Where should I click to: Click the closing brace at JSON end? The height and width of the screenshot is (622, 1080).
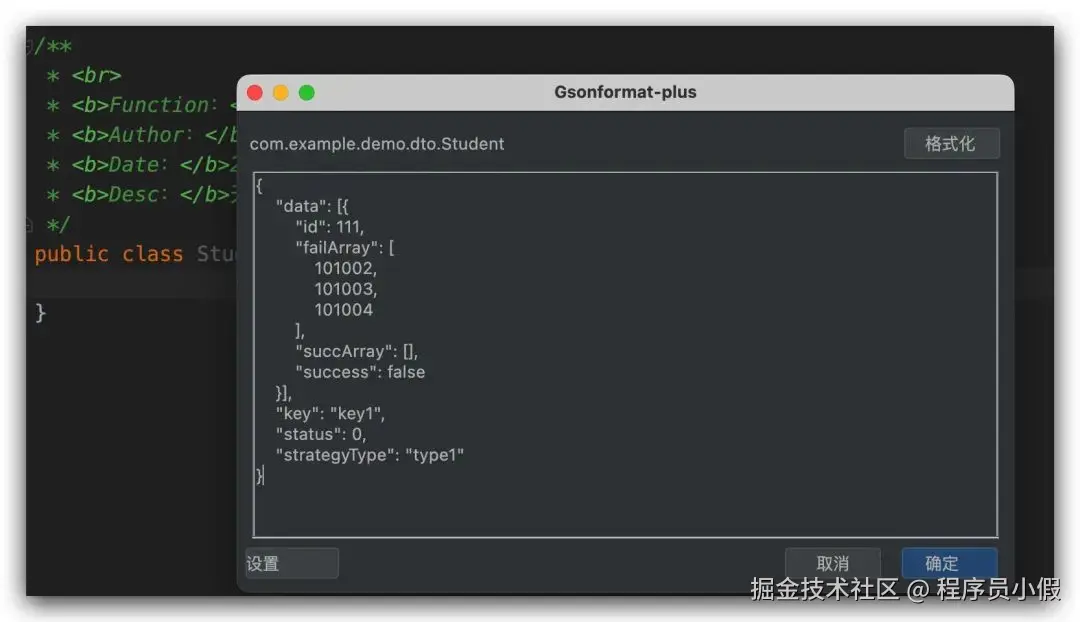259,475
